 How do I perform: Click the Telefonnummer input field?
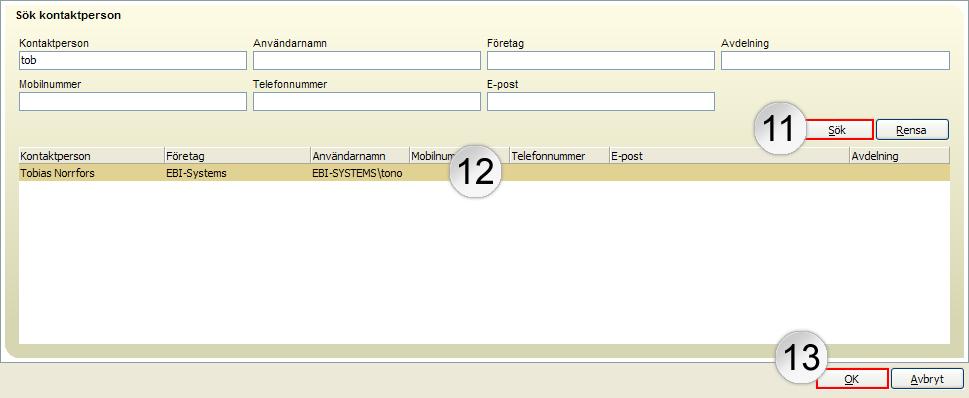pyautogui.click(x=367, y=101)
